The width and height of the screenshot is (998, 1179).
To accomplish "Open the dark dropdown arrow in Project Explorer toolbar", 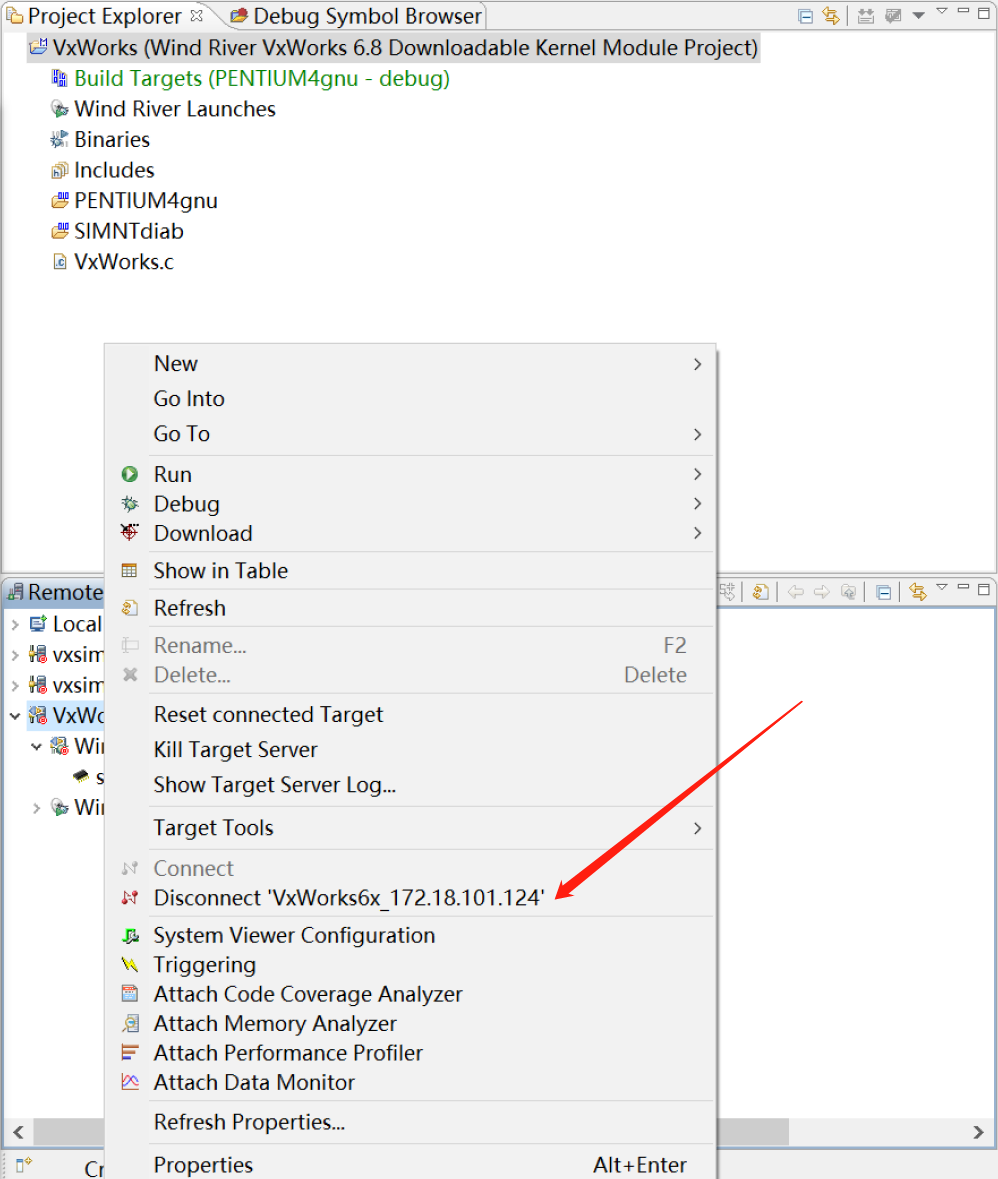I will point(918,16).
